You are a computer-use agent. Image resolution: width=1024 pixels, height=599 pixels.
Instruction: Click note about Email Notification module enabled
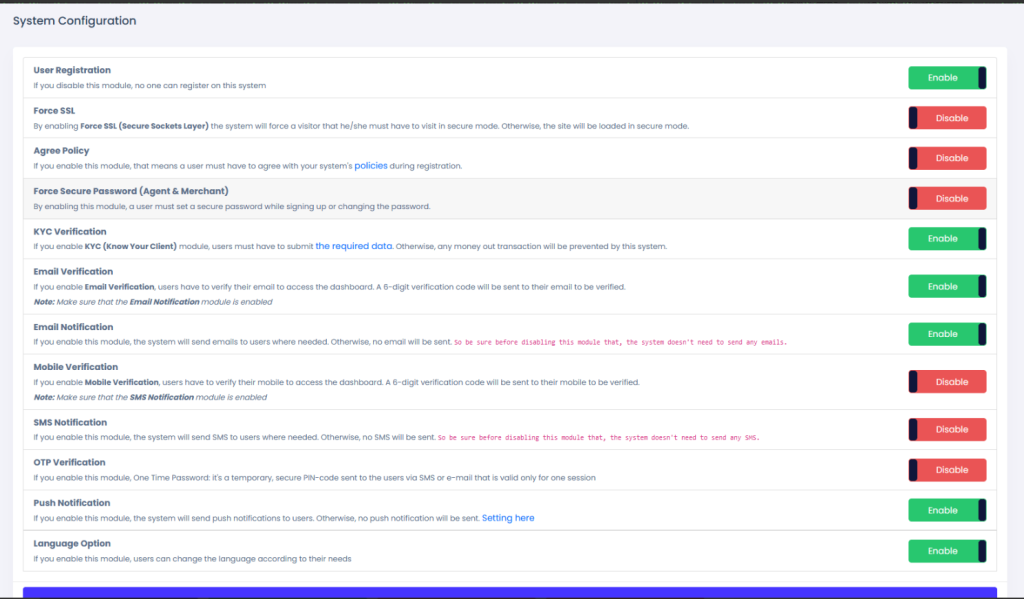153,302
